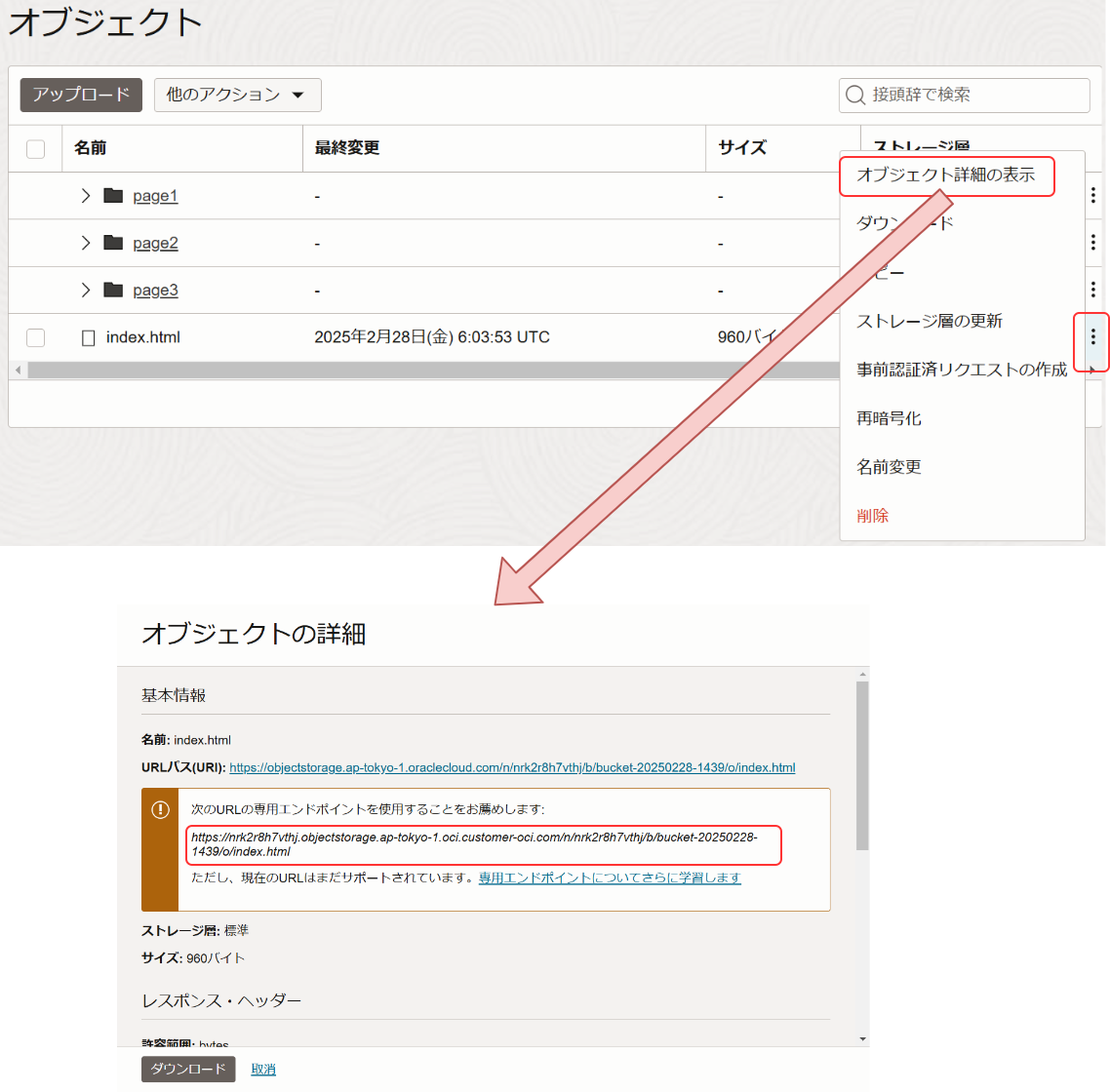Click the page1 folder icon
1110x1092 pixels.
[x=113, y=195]
